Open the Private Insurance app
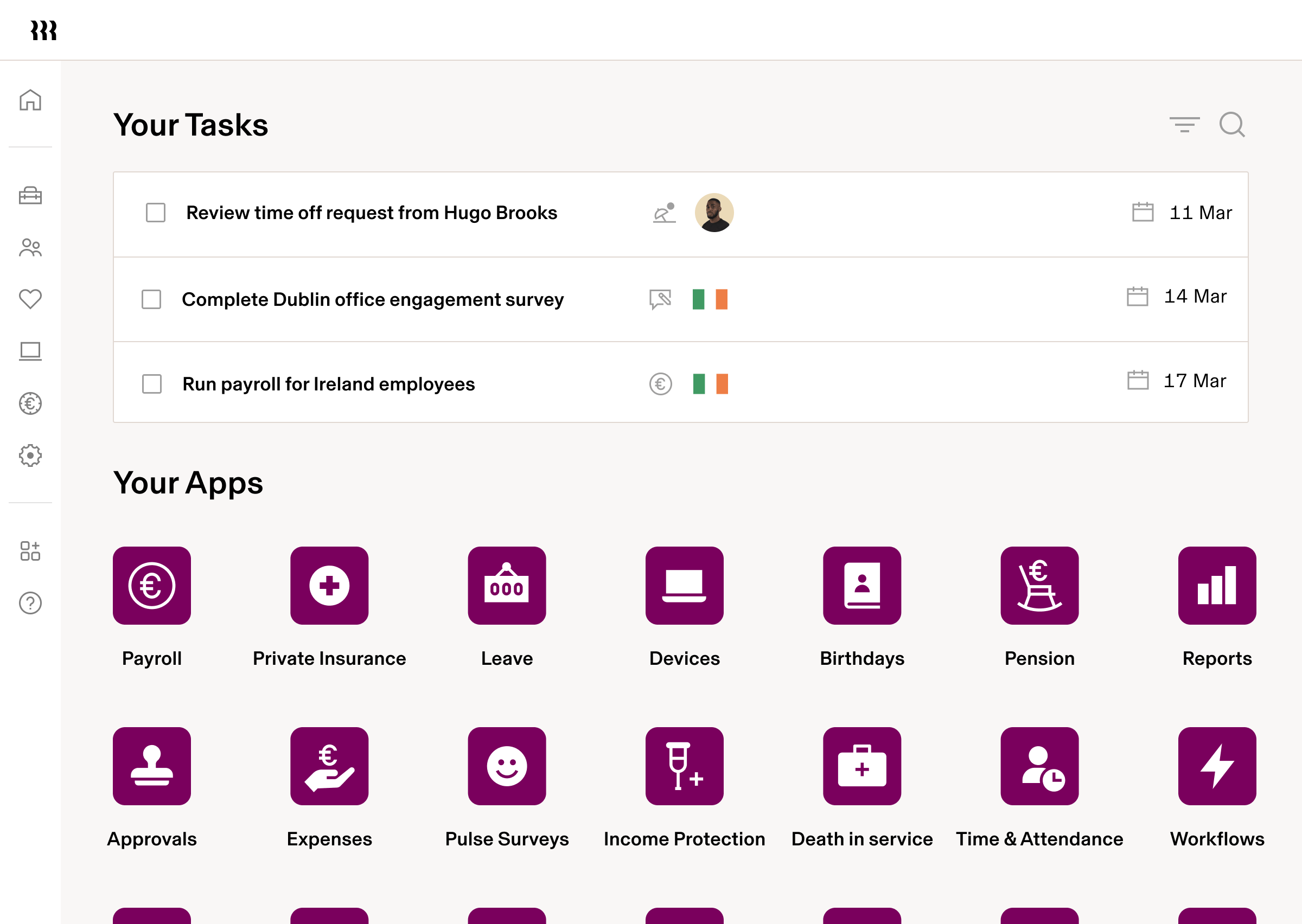 point(329,586)
